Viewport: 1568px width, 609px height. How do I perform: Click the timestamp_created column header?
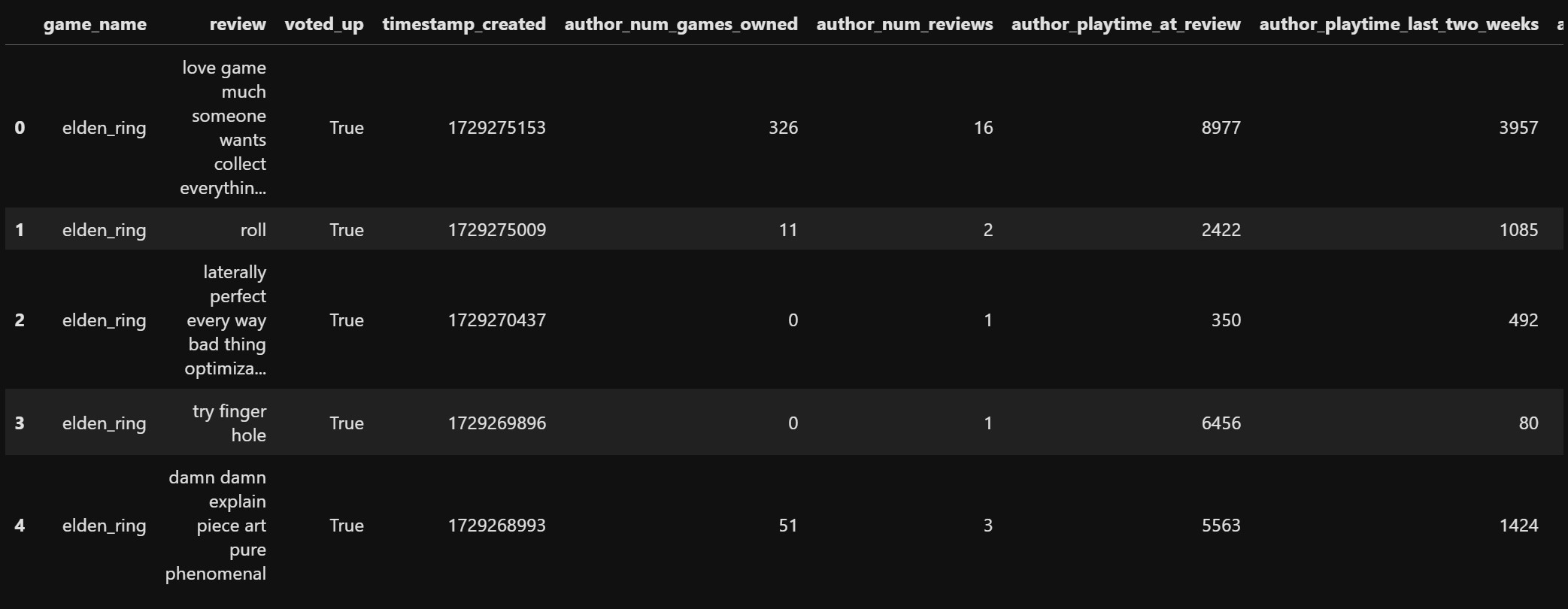464,24
